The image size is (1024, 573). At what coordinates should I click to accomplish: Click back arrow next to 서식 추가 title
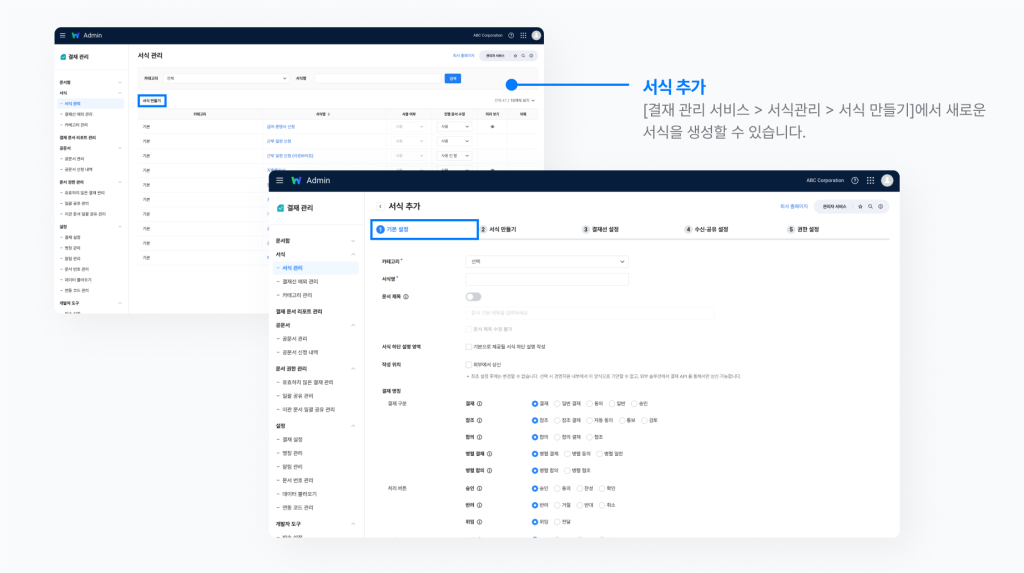tap(380, 207)
